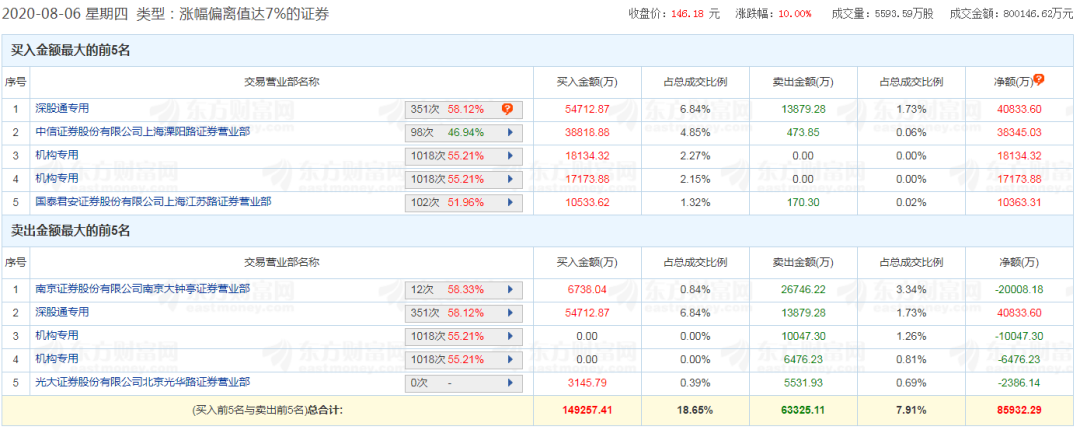Image resolution: width=1080 pixels, height=430 pixels.
Task: Click the blue arrow in the 光大证券 0次 row
Action: (510, 382)
